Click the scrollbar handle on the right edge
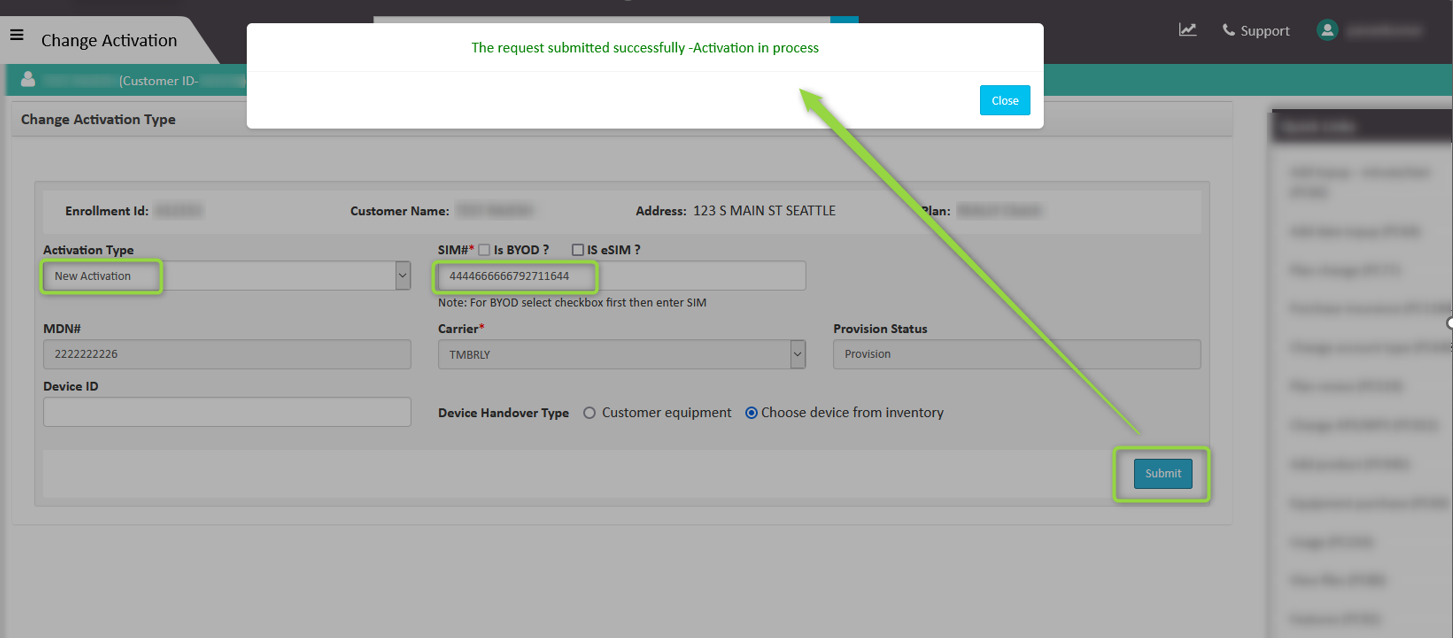The width and height of the screenshot is (1453, 638). coord(1448,322)
